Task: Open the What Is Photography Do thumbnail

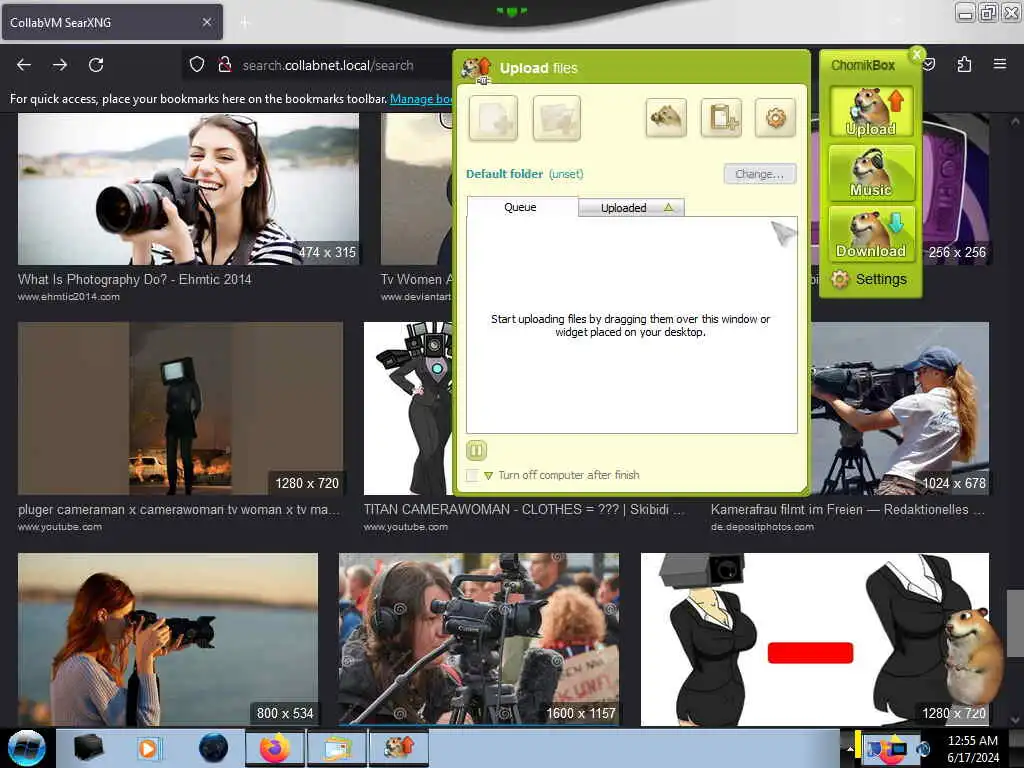Action: [x=188, y=189]
